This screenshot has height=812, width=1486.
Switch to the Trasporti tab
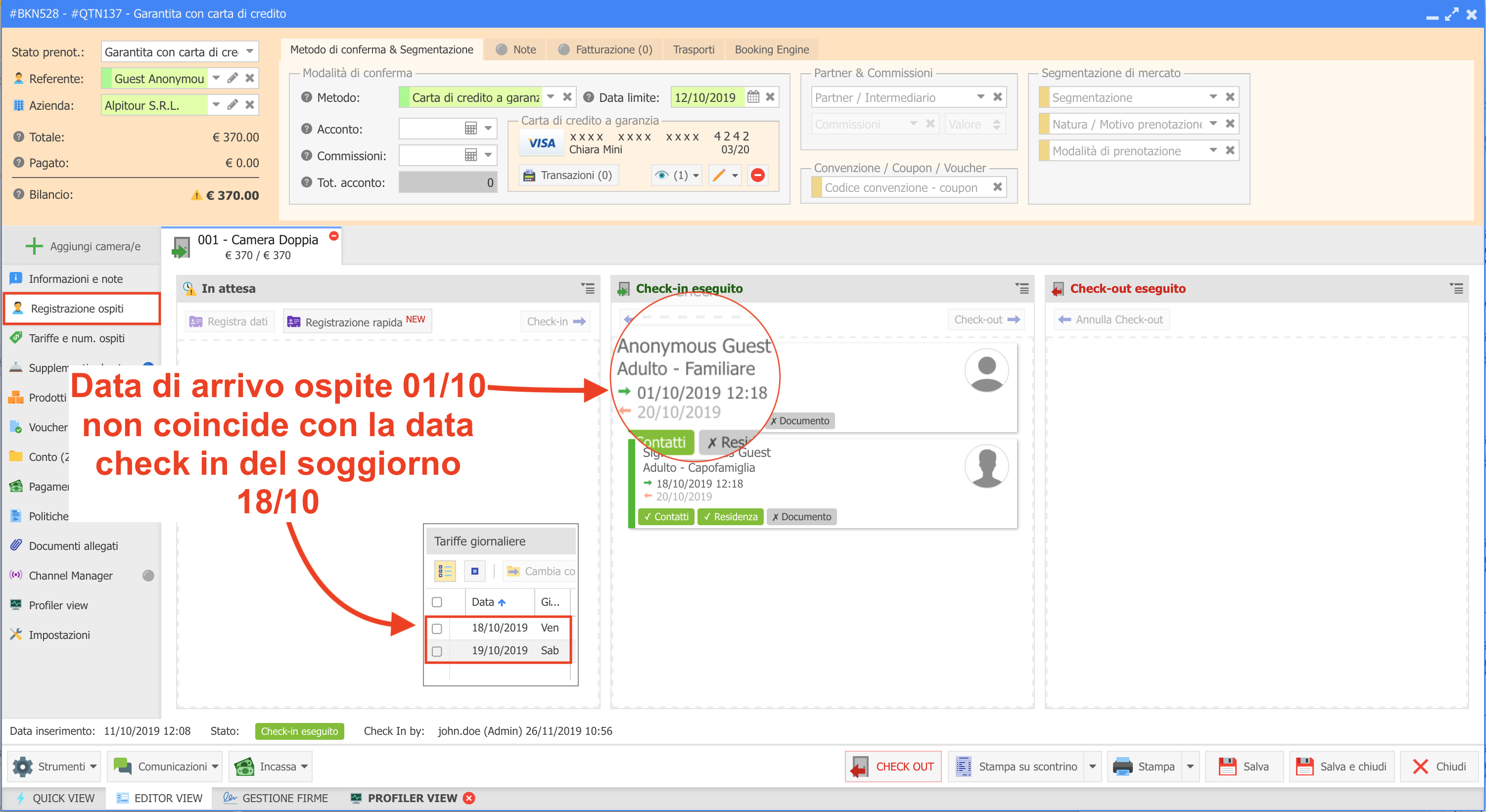tap(694, 49)
